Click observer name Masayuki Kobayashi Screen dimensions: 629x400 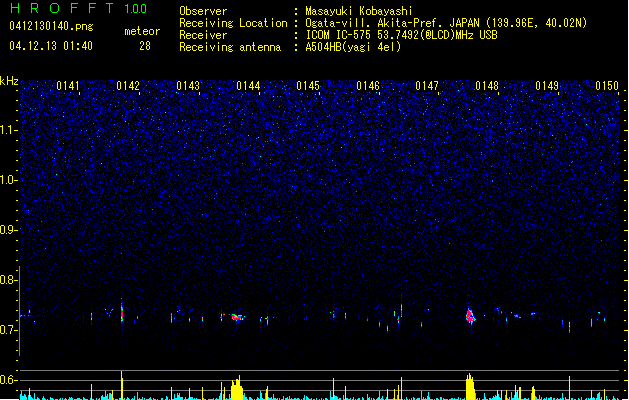(359, 11)
